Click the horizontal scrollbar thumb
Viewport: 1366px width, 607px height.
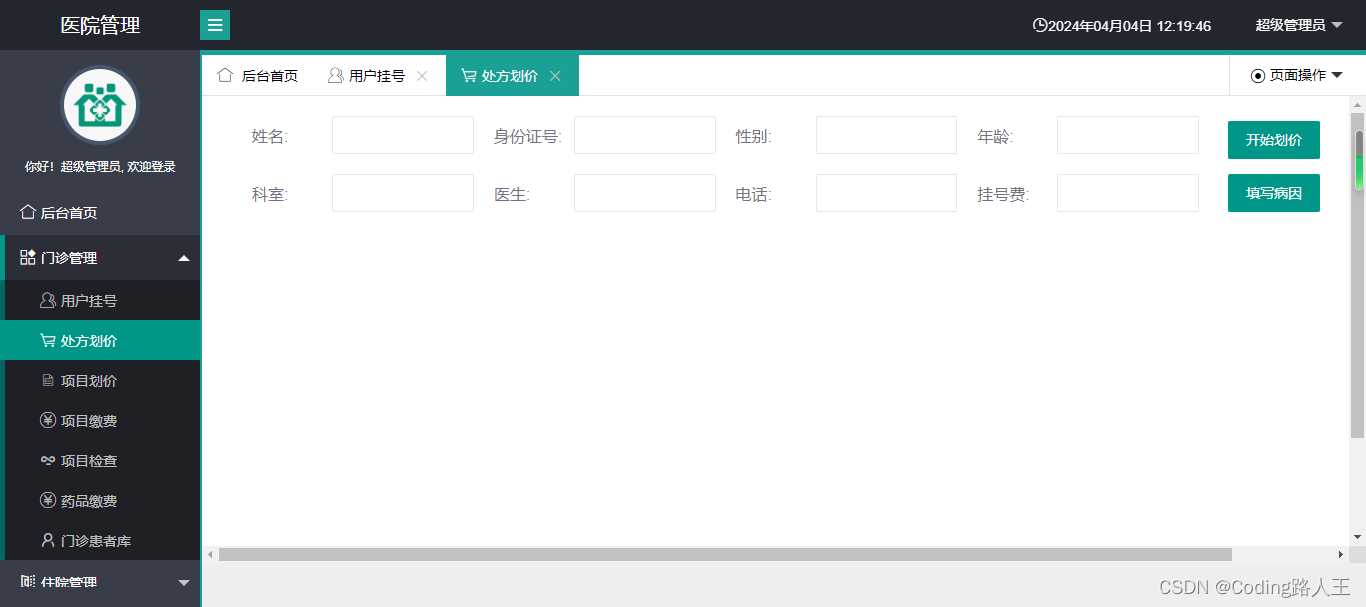(725, 554)
